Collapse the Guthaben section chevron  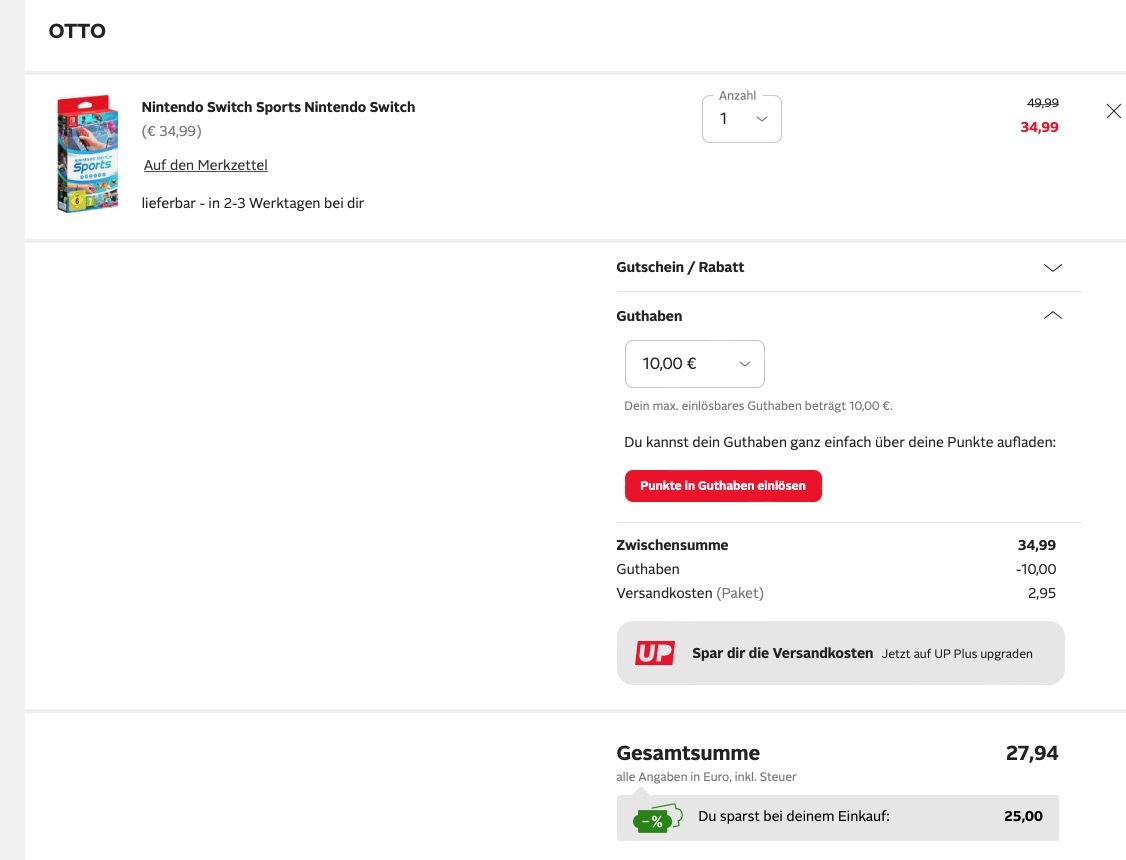(1052, 316)
